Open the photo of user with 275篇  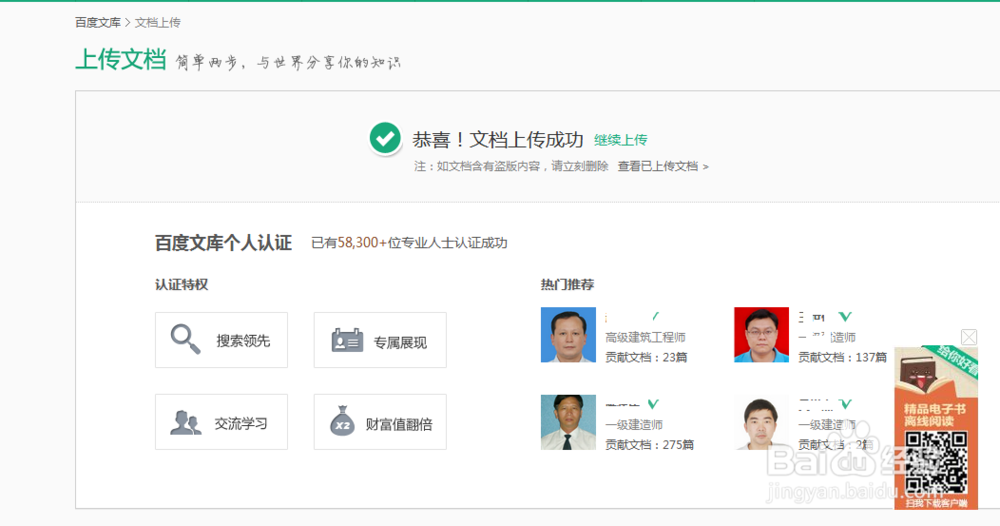[x=568, y=422]
